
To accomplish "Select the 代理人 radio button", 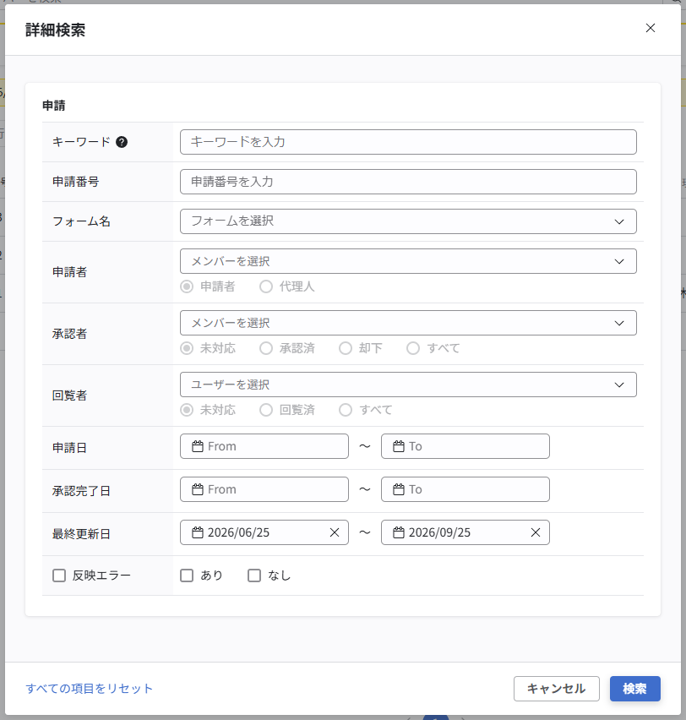I will [266, 287].
